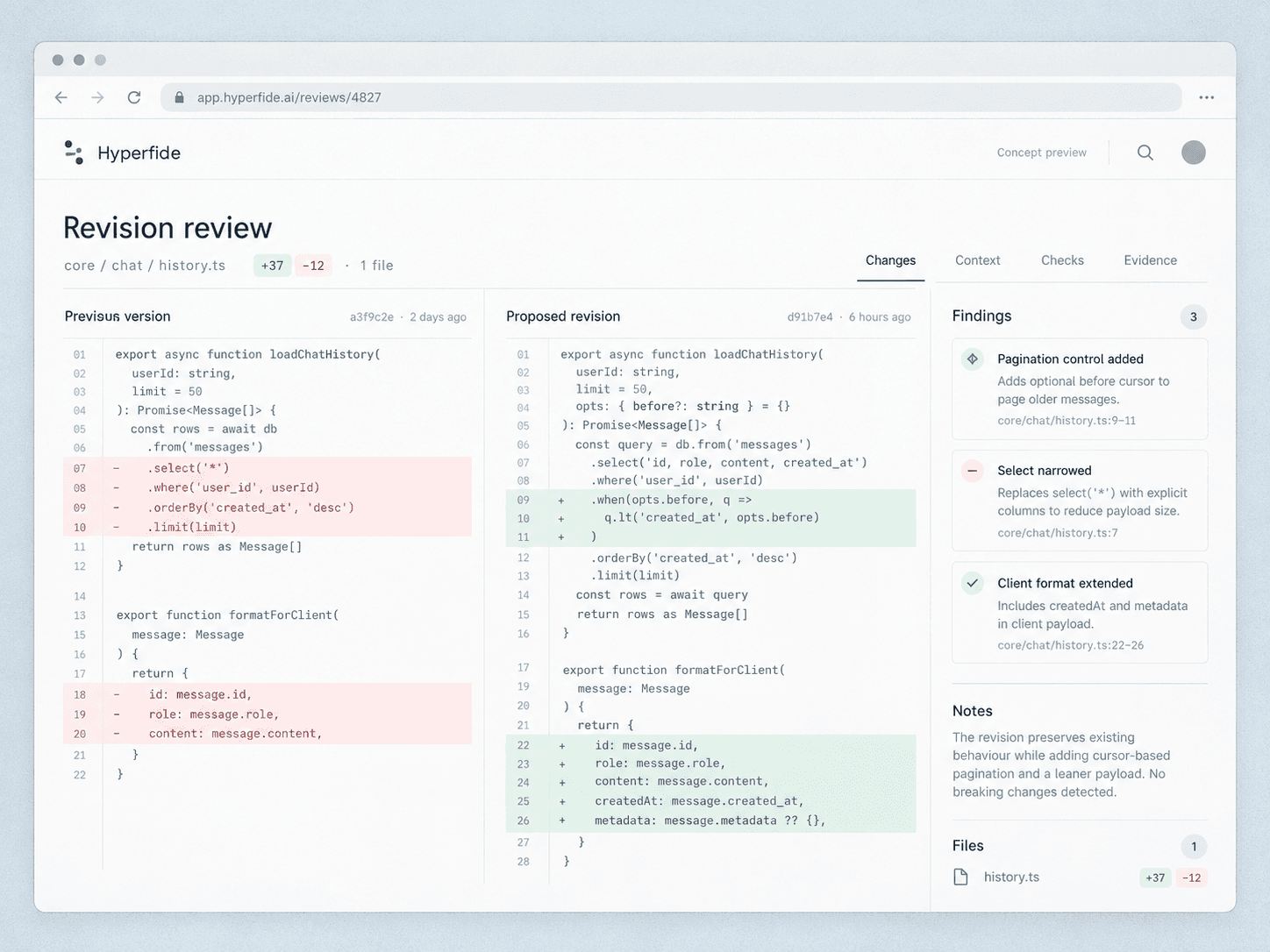
Task: Open the Select narrowed finding
Action: pos(1080,501)
